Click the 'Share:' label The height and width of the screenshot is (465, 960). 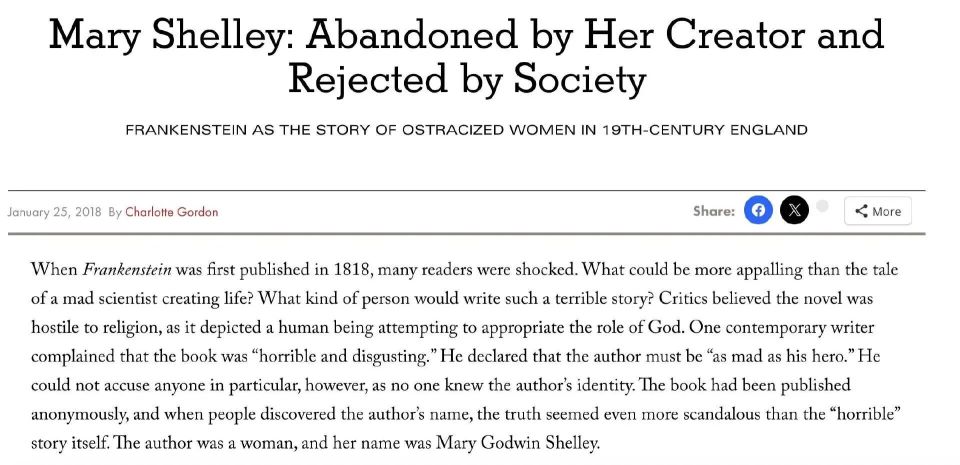coord(713,211)
